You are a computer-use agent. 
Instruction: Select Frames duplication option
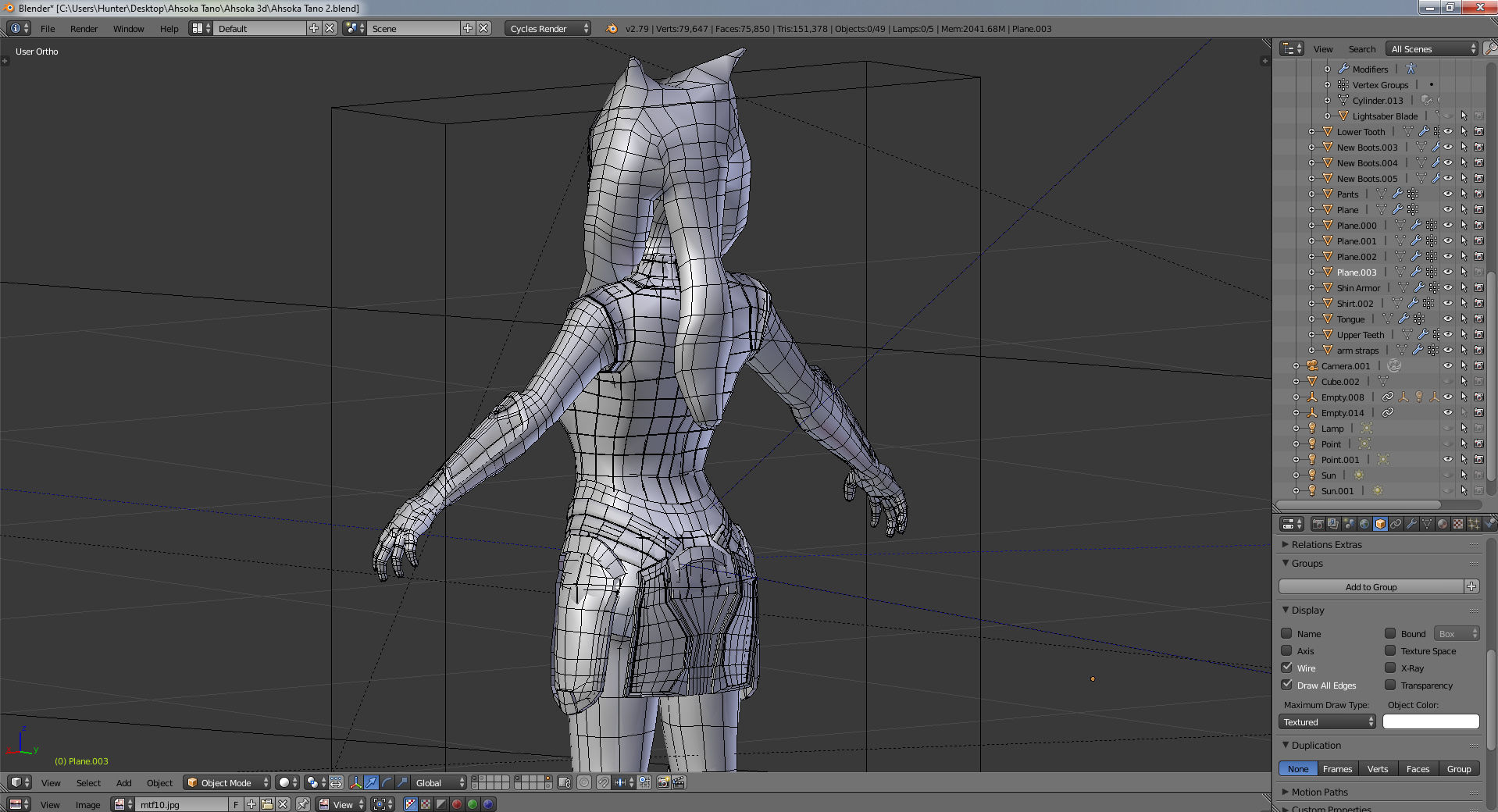1337,769
